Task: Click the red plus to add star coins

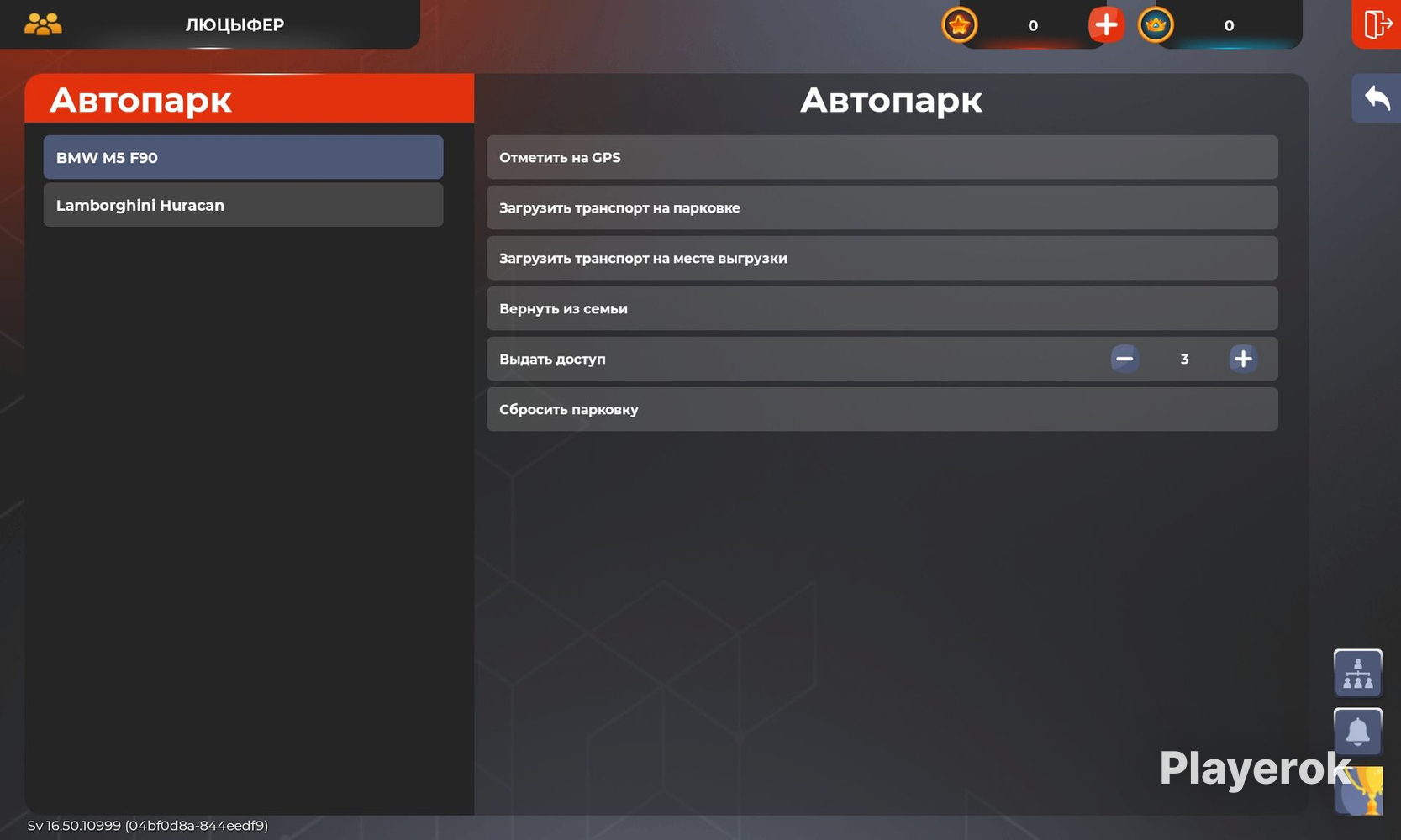Action: [x=1105, y=24]
